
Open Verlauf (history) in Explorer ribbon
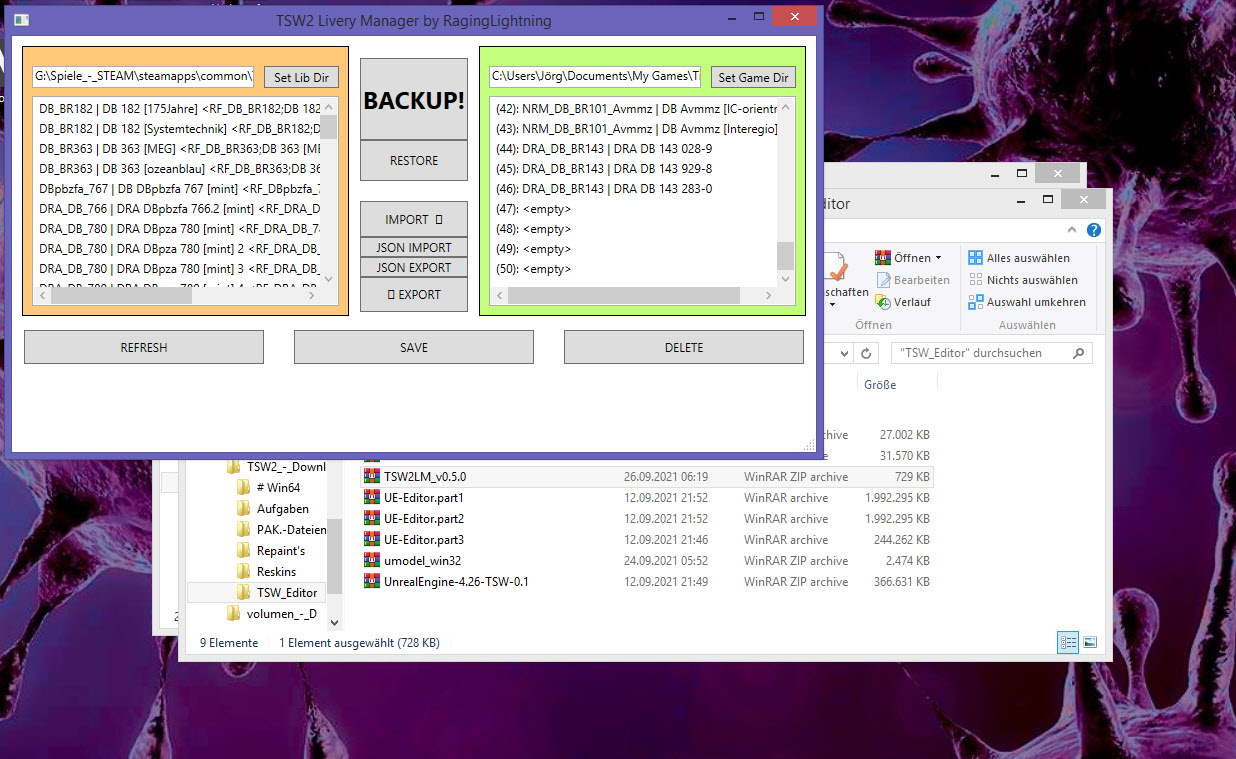[x=903, y=302]
